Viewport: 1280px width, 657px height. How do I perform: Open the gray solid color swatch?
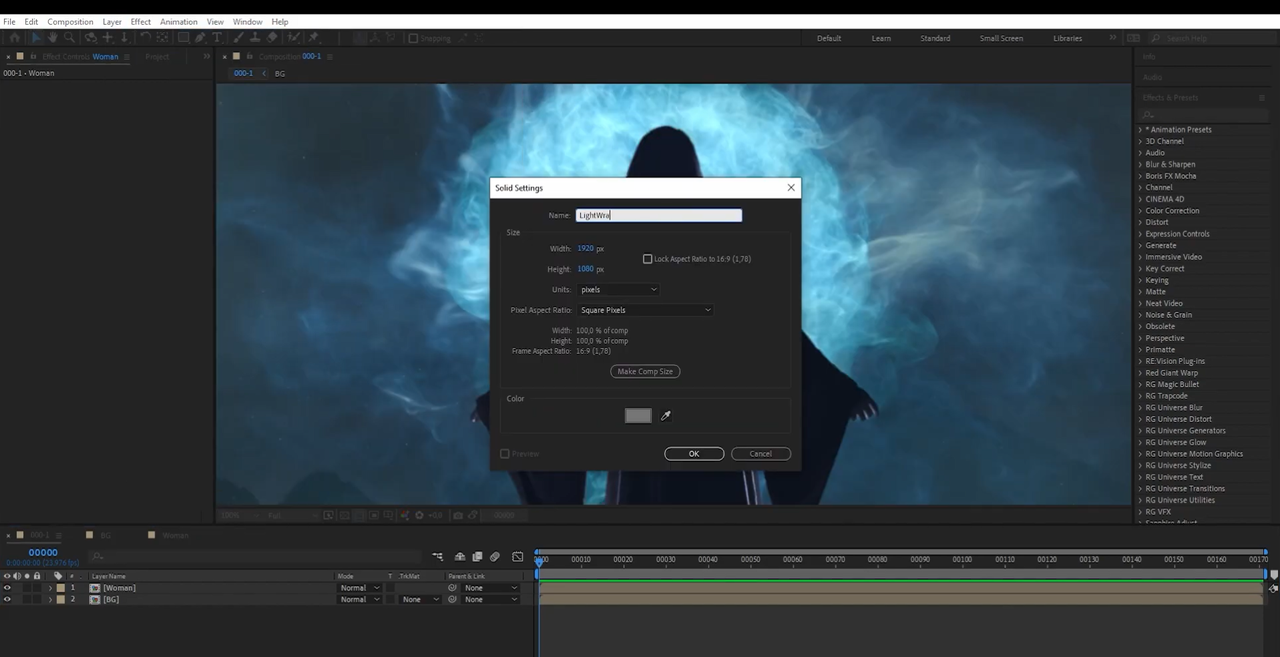pos(638,415)
